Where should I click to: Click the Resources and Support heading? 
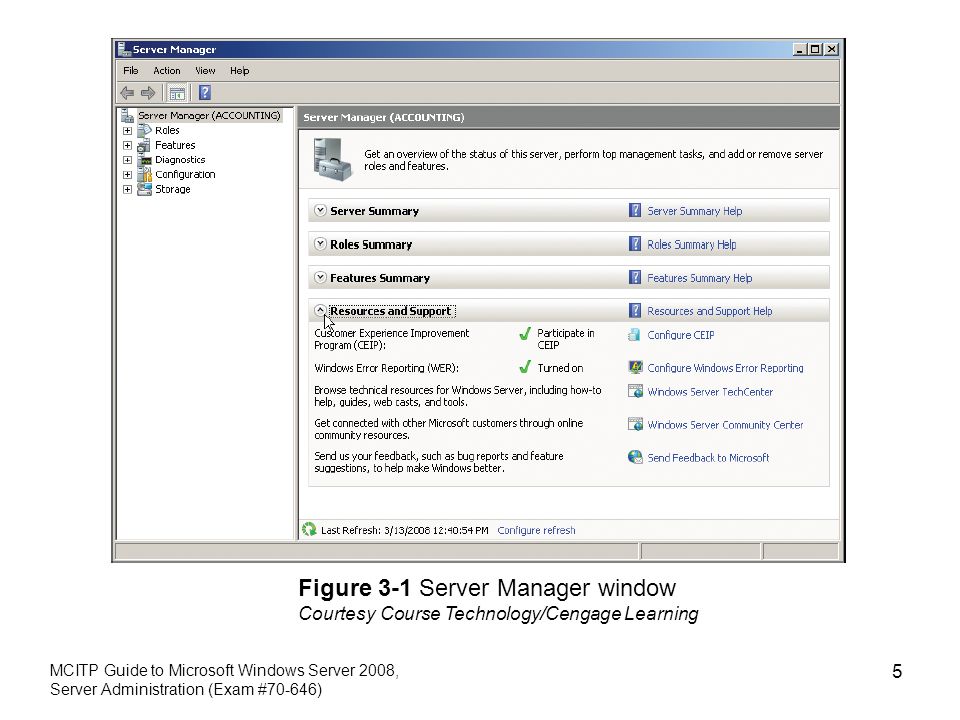tap(392, 311)
